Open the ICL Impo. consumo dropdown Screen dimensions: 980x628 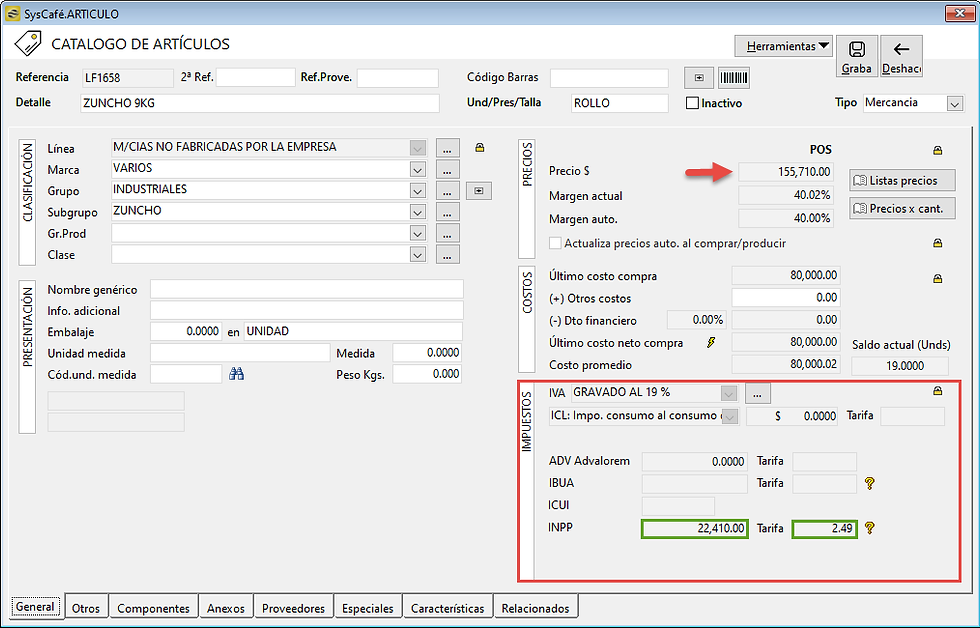(x=729, y=417)
